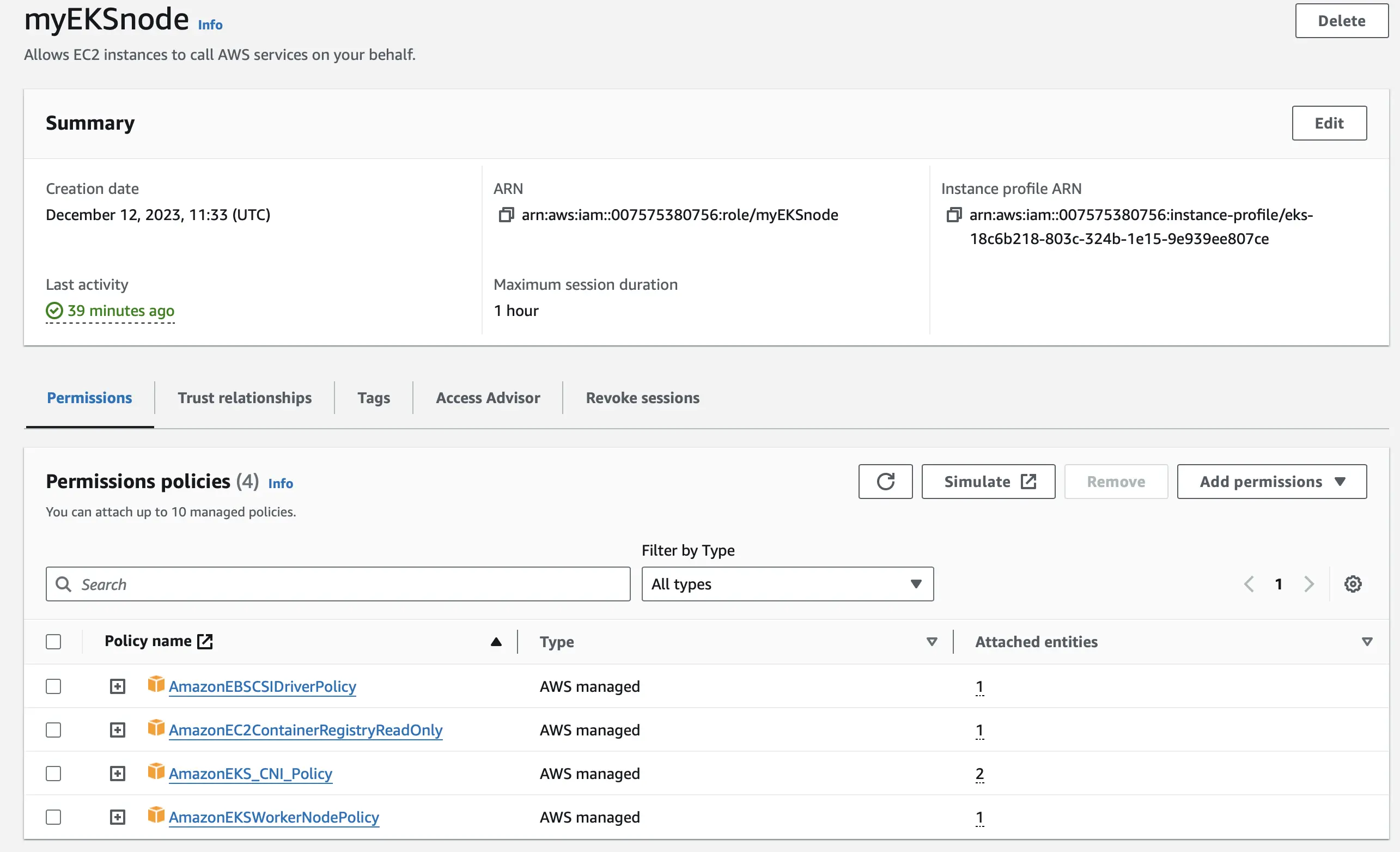Click attached entities count for AmazonEKSWorkerNodePolicy

(x=979, y=817)
